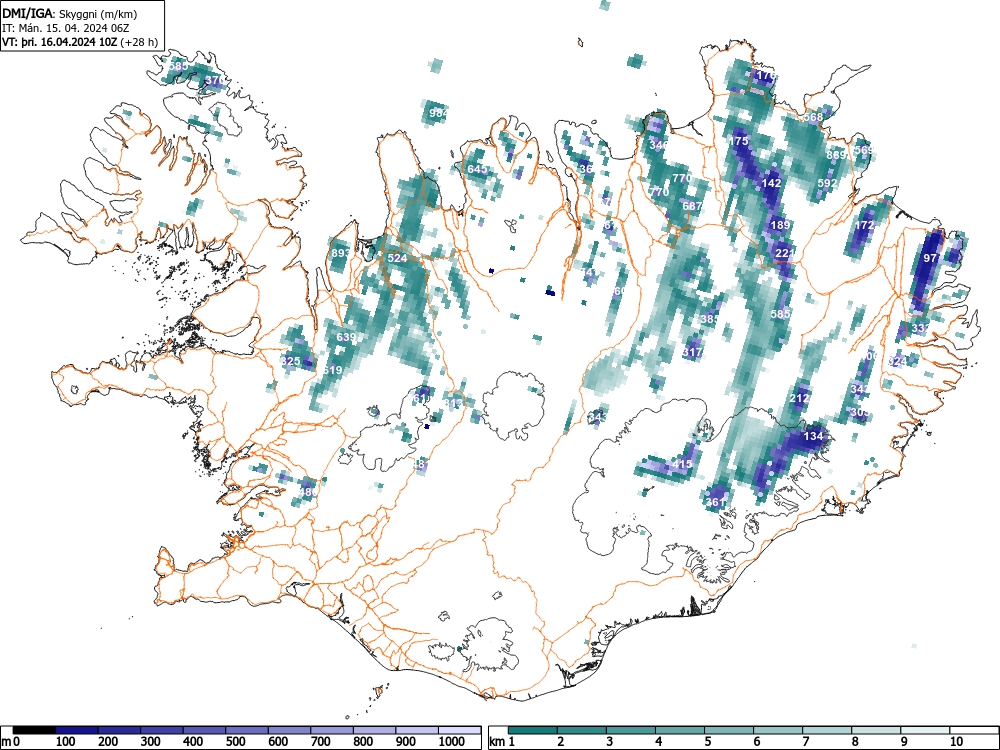Click the visibility value 176 on the map
Viewport: 1000px width, 750px height.
[765, 76]
